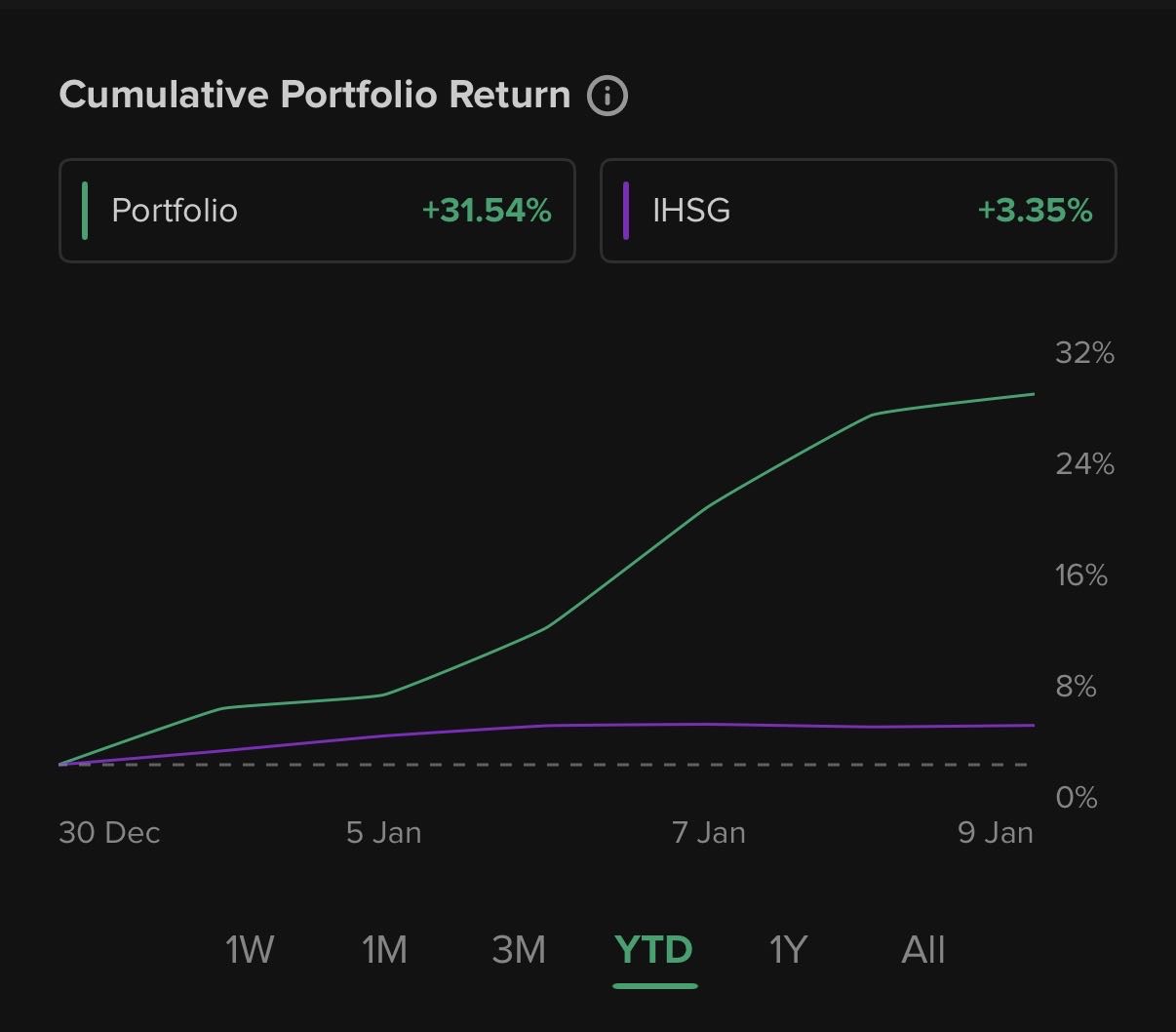This screenshot has width=1176, height=1032.
Task: Switch to the 1Y time range
Action: point(788,949)
